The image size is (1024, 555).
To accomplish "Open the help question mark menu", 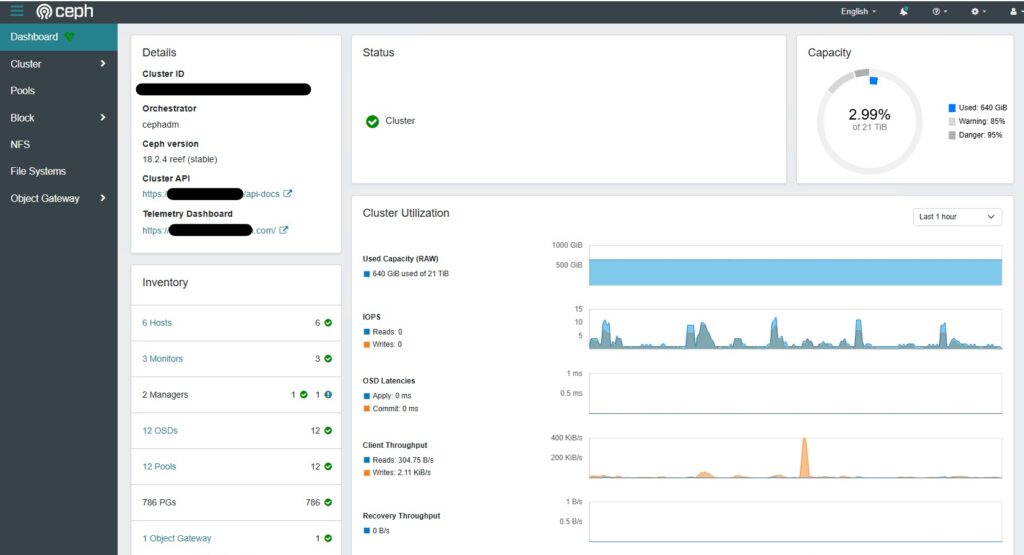I will point(938,12).
